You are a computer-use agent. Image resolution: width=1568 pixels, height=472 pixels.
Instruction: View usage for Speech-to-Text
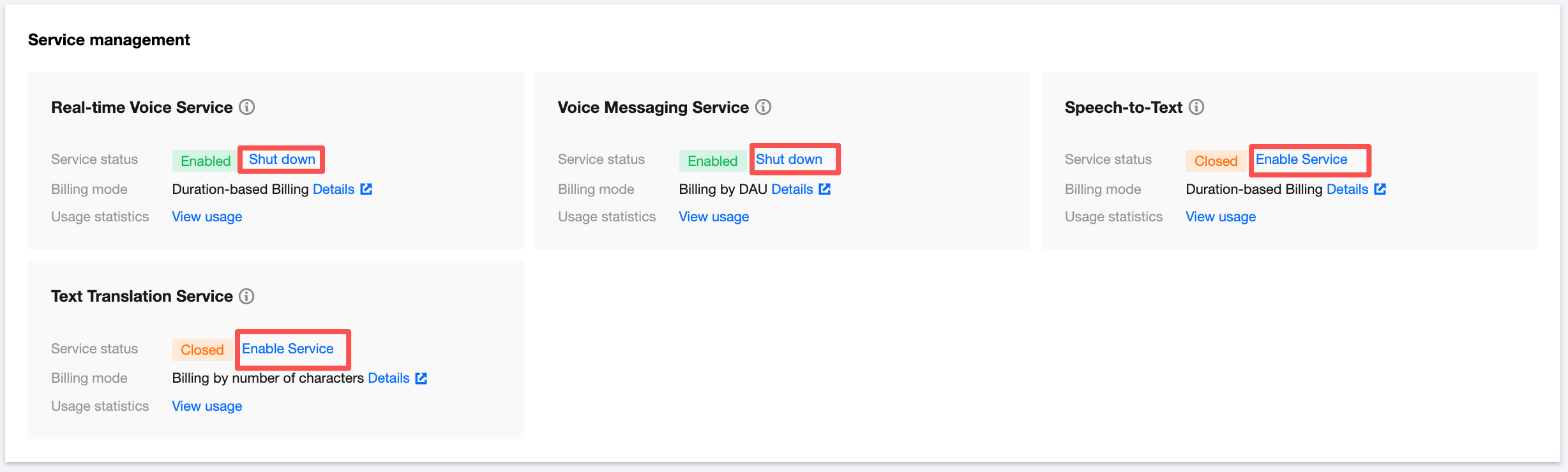pos(1221,217)
